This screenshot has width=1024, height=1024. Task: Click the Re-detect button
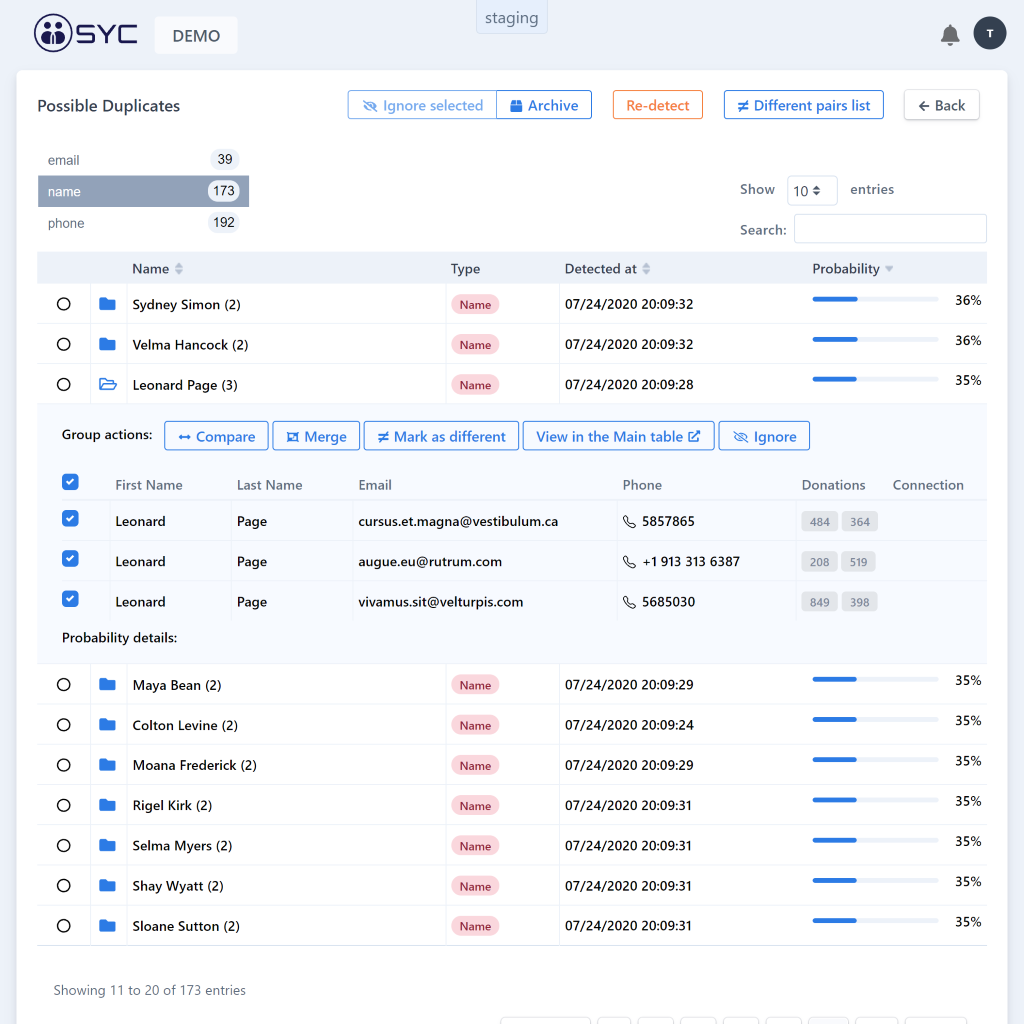coord(657,105)
